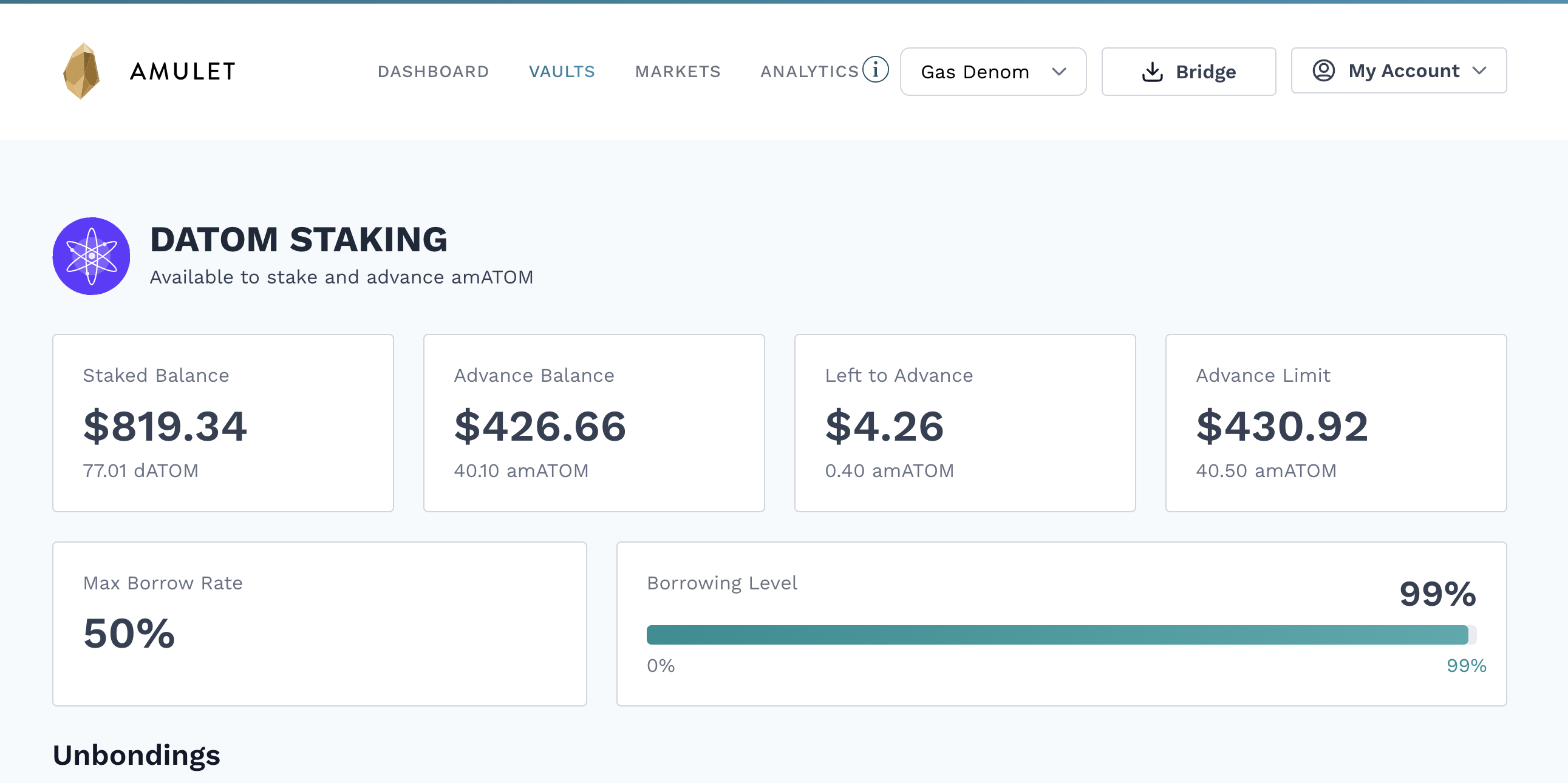Click the AMULET wordmark text
The image size is (1568, 783).
pos(183,72)
